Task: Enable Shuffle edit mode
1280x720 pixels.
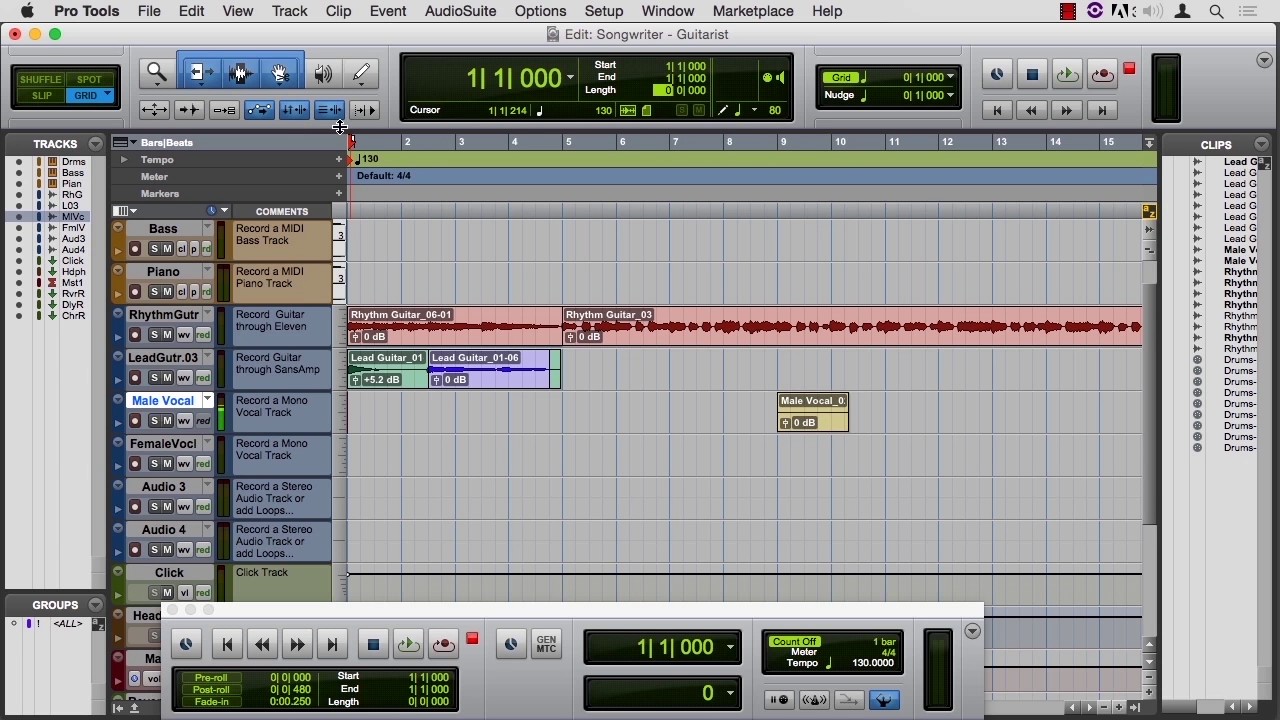Action: (41, 79)
